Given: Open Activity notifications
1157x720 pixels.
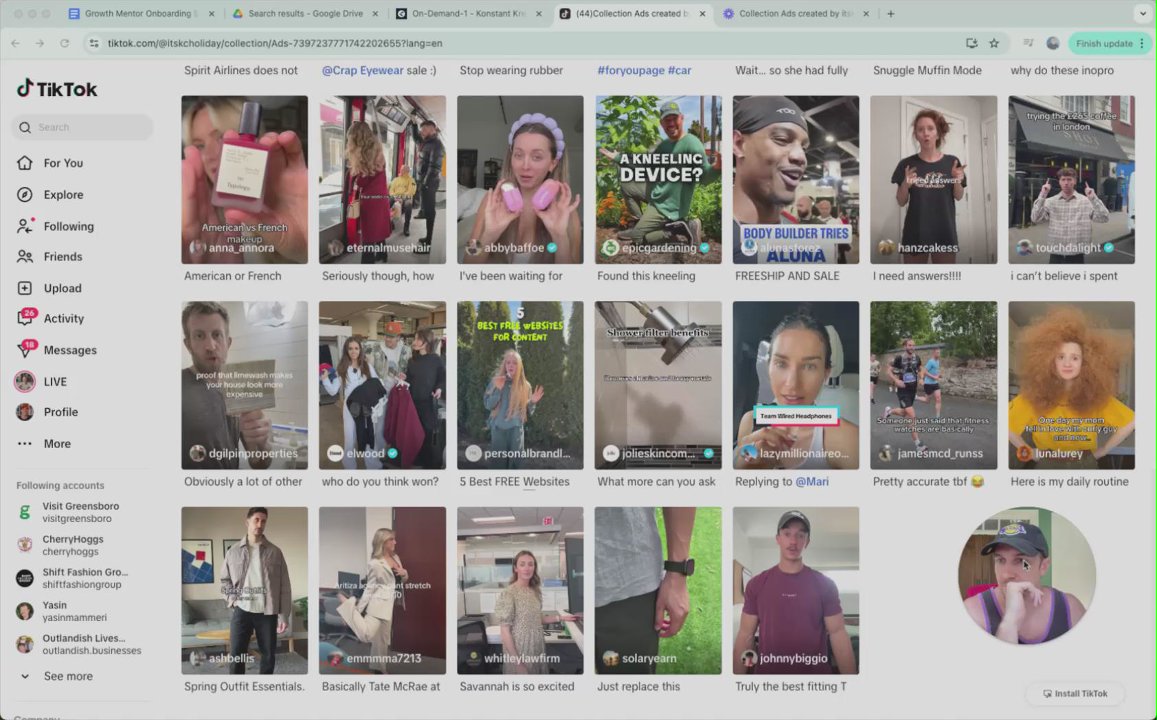Looking at the screenshot, I should (x=63, y=319).
